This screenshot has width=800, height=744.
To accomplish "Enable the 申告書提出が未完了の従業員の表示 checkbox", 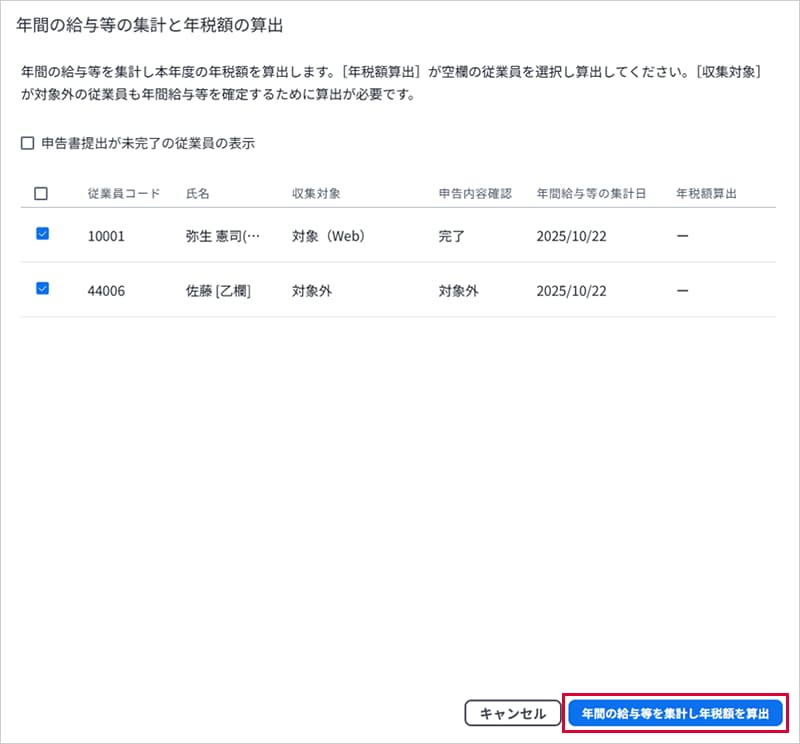I will click(x=27, y=143).
